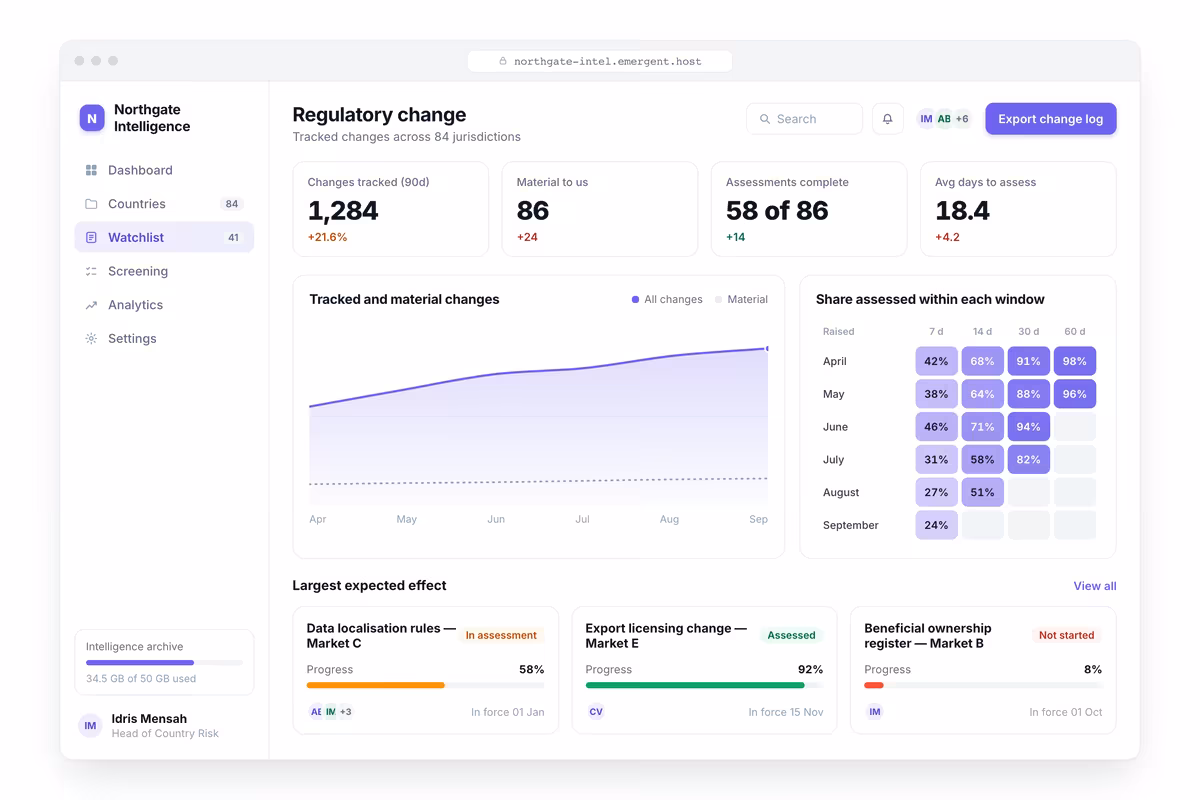Click the Settings gear icon
This screenshot has height=800, width=1200.
tap(91, 339)
